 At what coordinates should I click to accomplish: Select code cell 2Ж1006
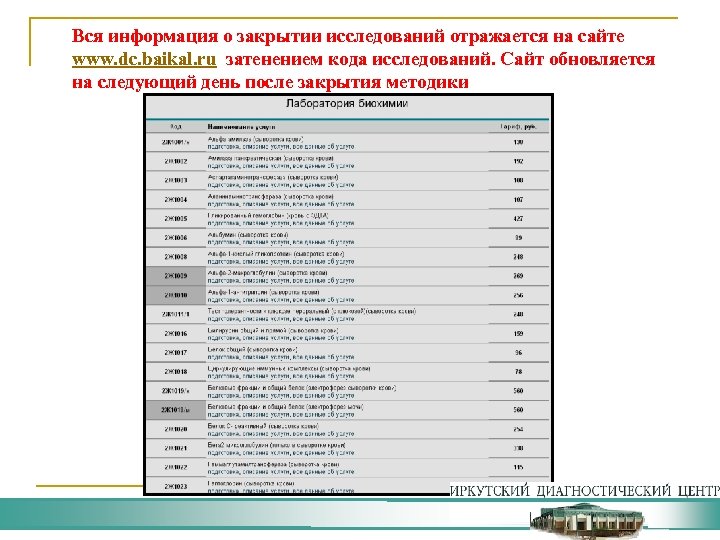[176, 237]
